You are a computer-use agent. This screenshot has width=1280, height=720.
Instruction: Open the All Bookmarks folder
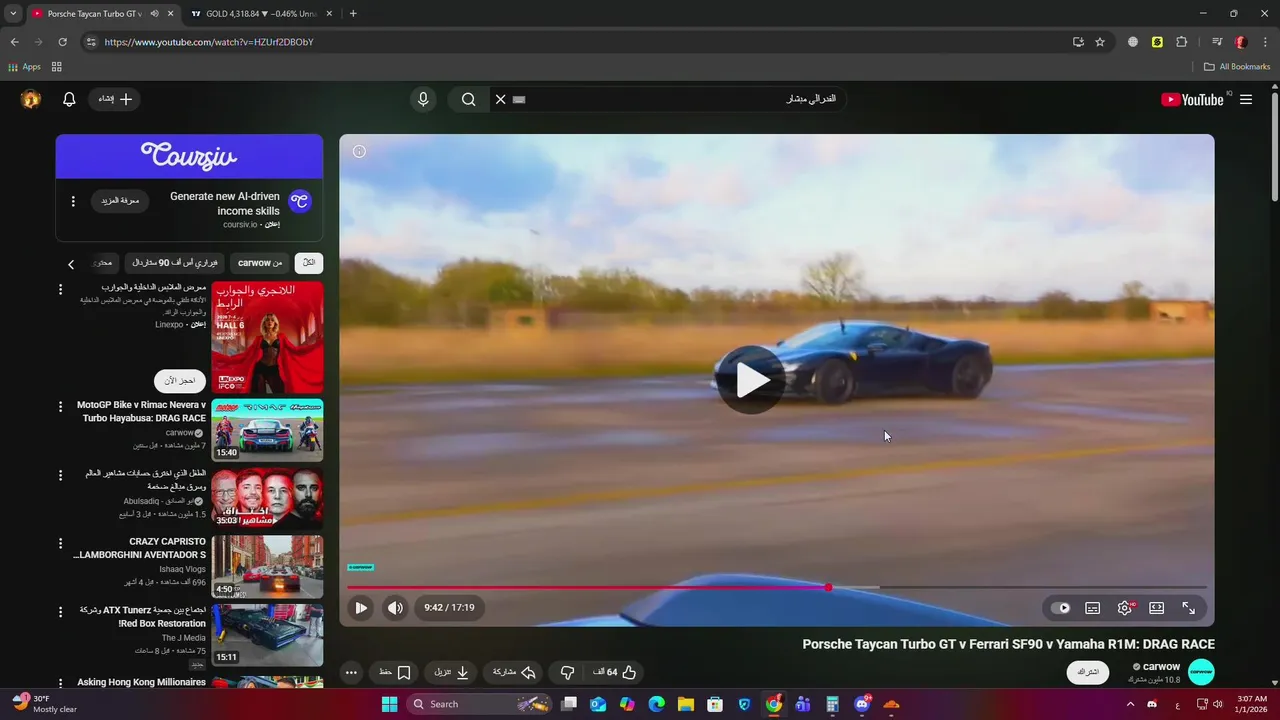[x=1237, y=67]
